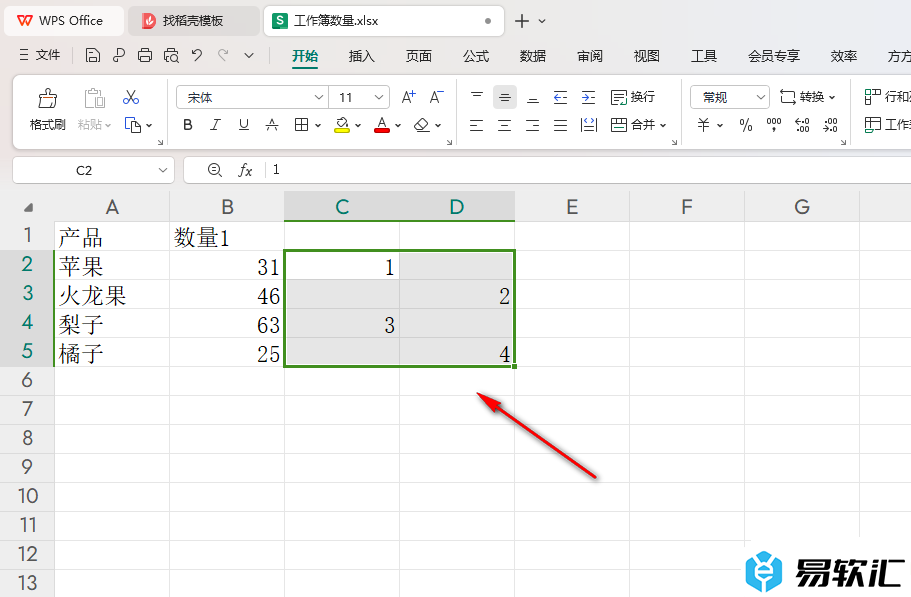Apply red font color to text
The image size is (911, 597).
coord(382,125)
